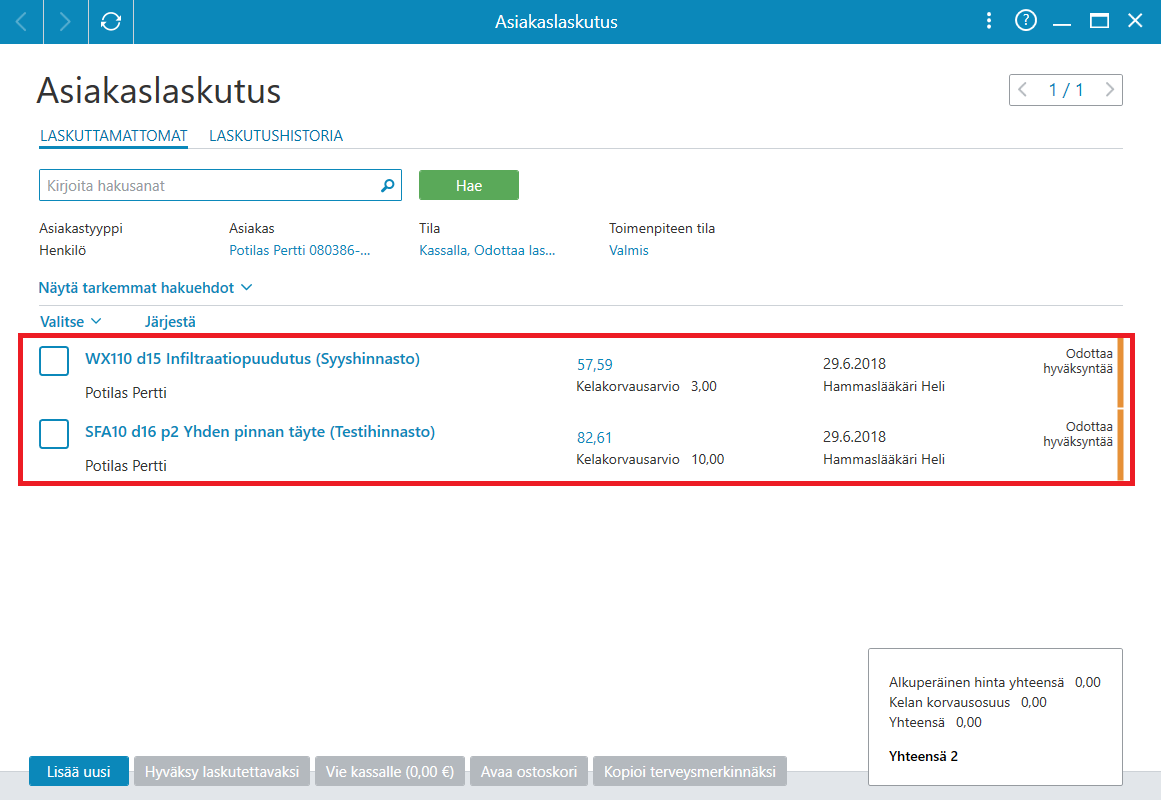Click the magnifier icon in search field
Viewport: 1161px width, 800px height.
[x=387, y=185]
